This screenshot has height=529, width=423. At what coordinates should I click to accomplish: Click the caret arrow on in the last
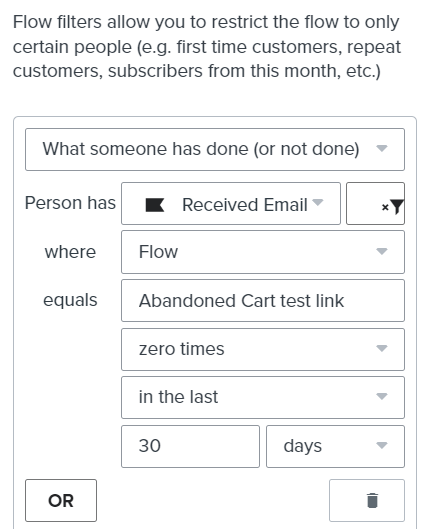382,396
